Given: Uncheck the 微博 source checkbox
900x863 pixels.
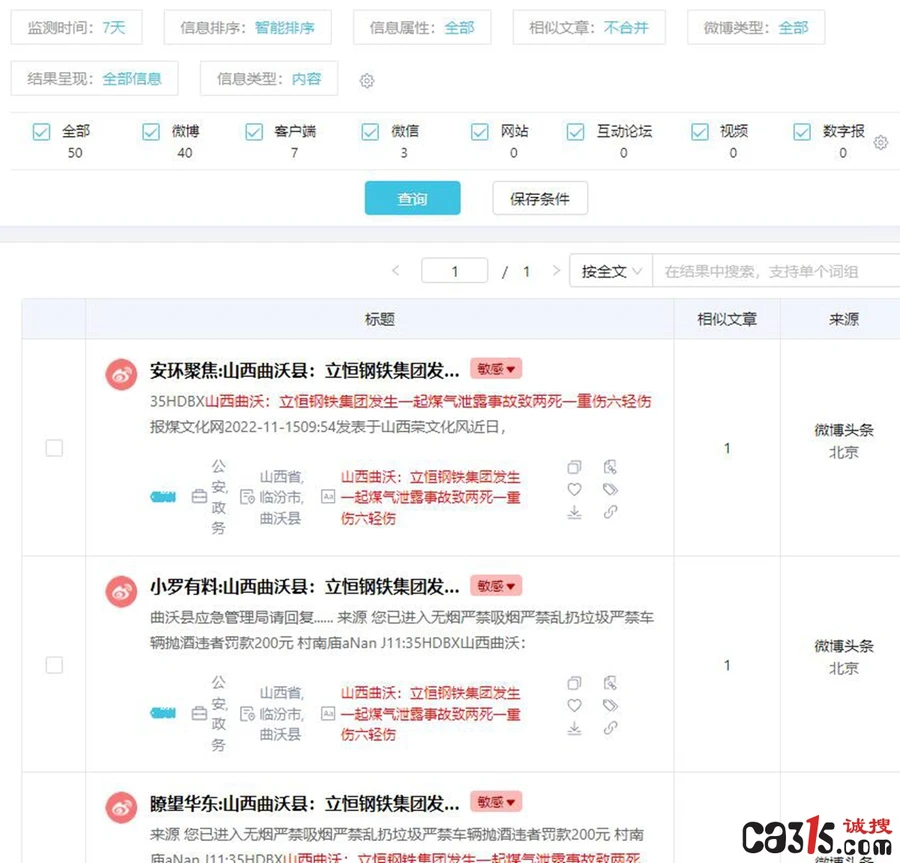Looking at the screenshot, I should tap(151, 131).
